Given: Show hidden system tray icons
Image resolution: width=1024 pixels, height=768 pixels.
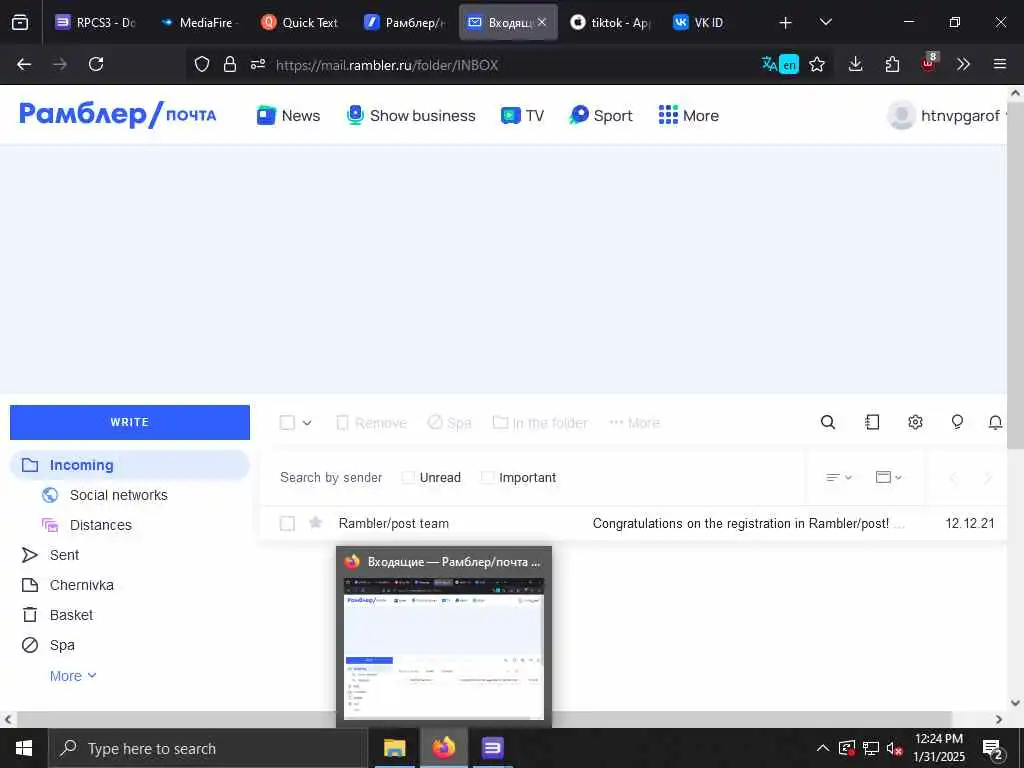Looking at the screenshot, I should tap(823, 748).
